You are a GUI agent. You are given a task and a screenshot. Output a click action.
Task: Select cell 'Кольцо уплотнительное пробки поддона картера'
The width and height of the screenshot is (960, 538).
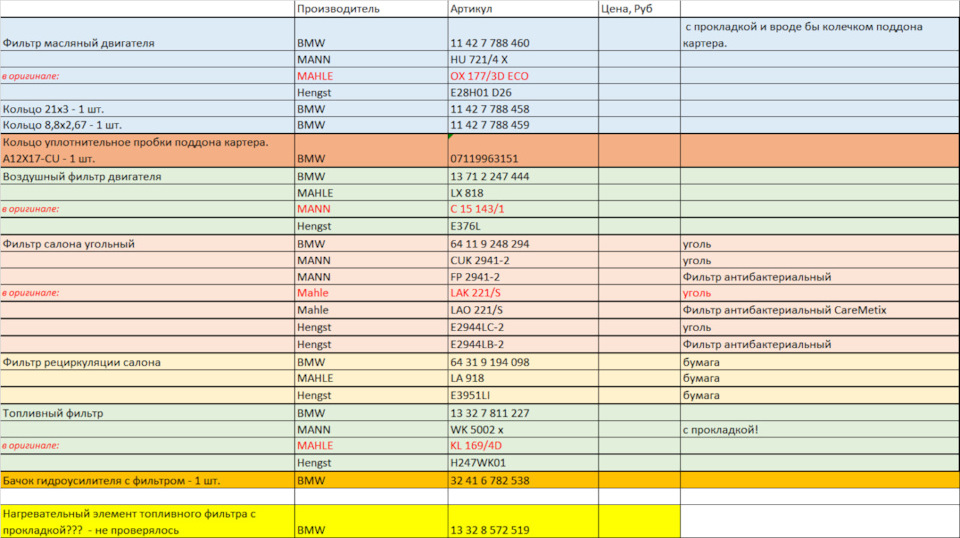[148, 150]
